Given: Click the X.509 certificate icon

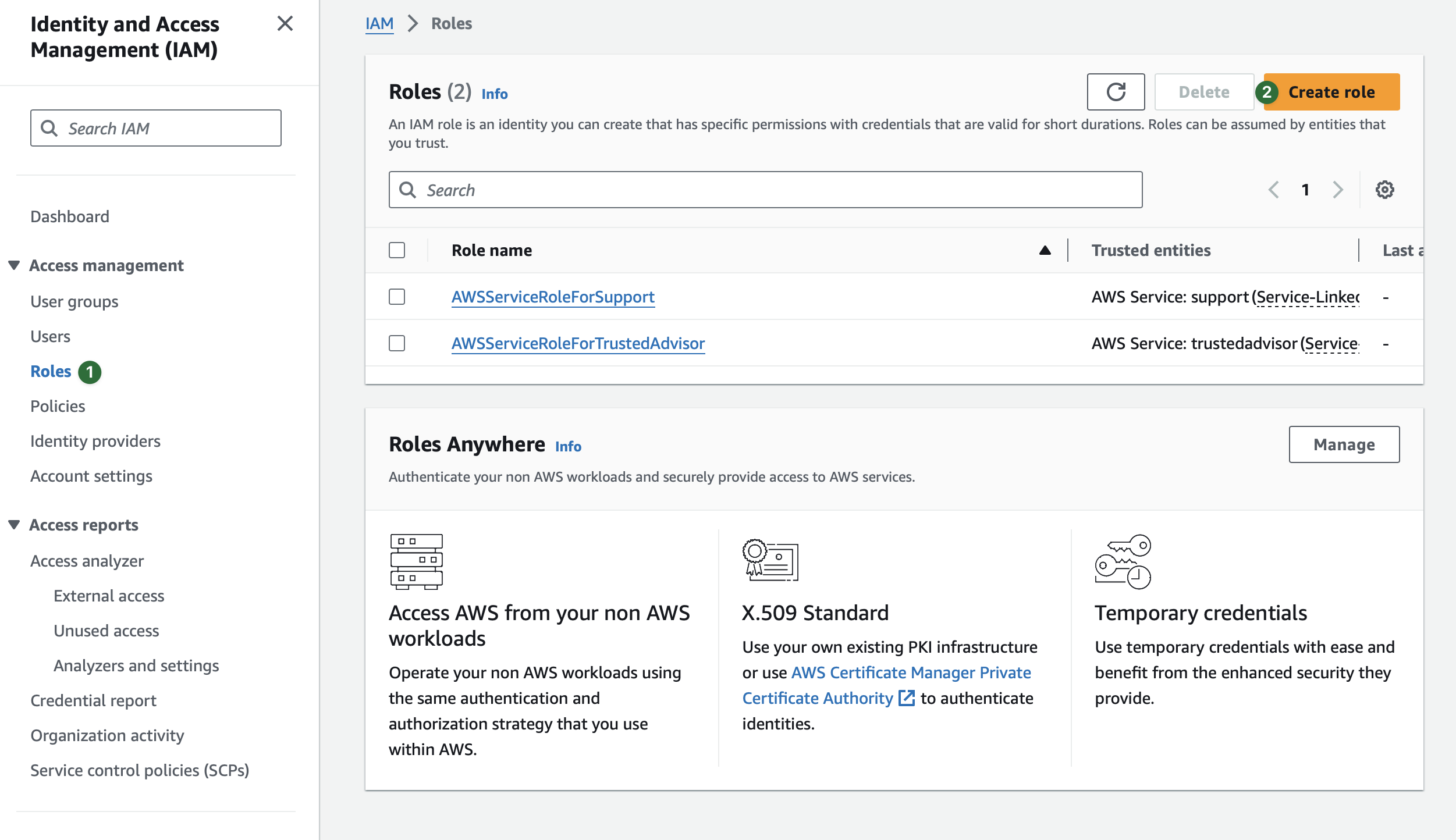Looking at the screenshot, I should (x=770, y=560).
